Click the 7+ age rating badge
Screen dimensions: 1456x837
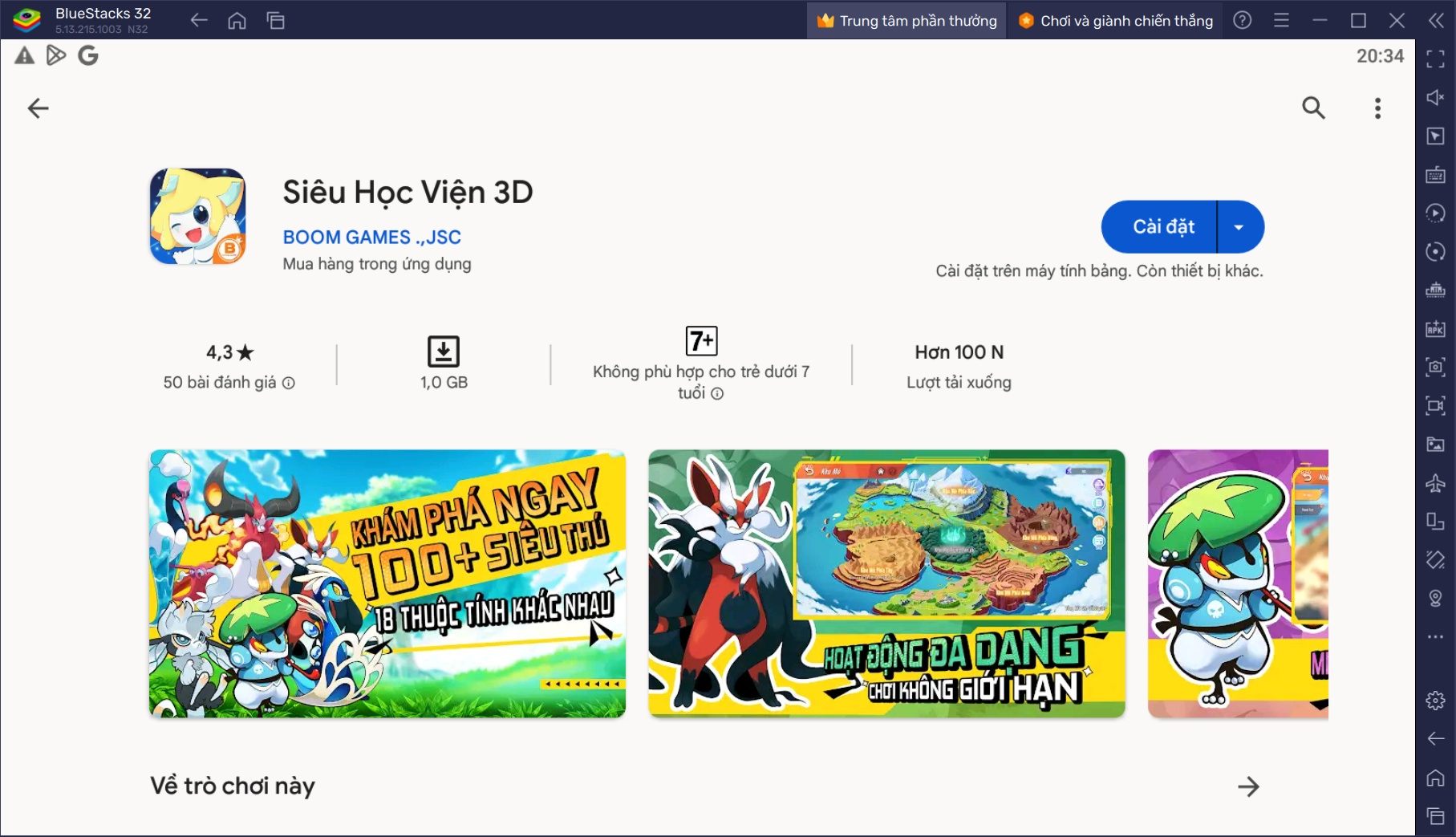pos(701,341)
